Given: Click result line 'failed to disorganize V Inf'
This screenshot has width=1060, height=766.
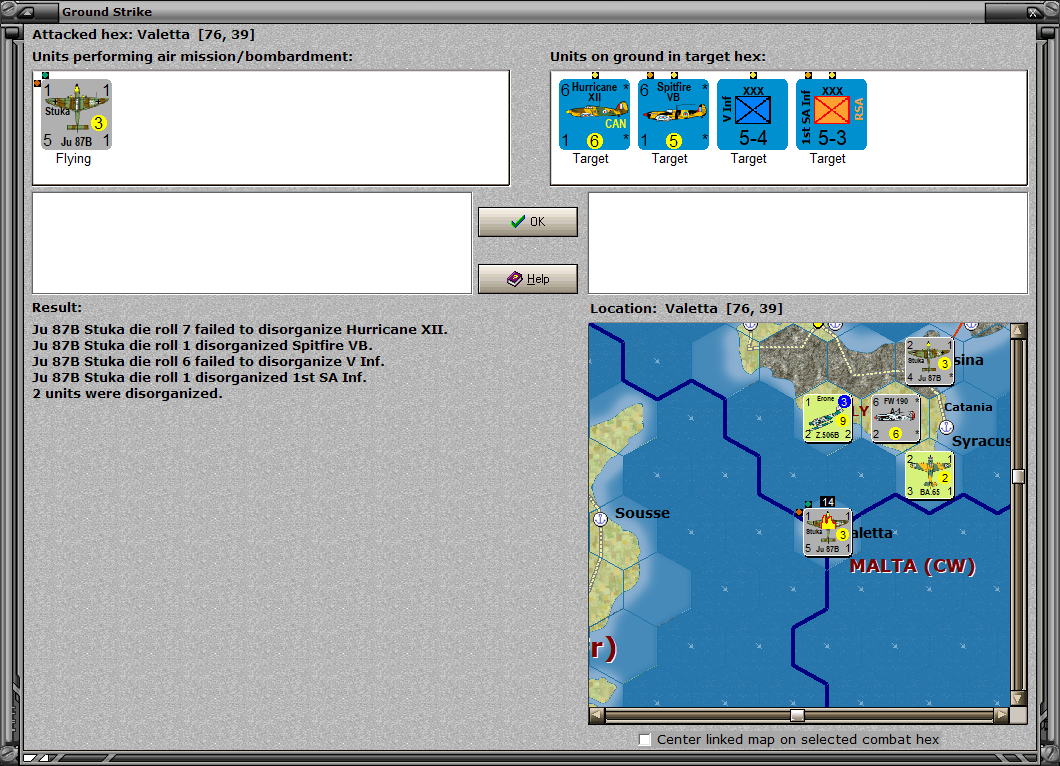Looking at the screenshot, I should click(x=208, y=362).
